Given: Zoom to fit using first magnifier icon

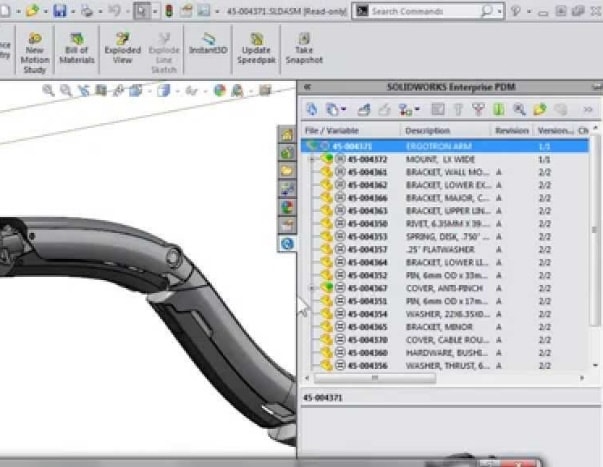Looking at the screenshot, I should 48,91.
